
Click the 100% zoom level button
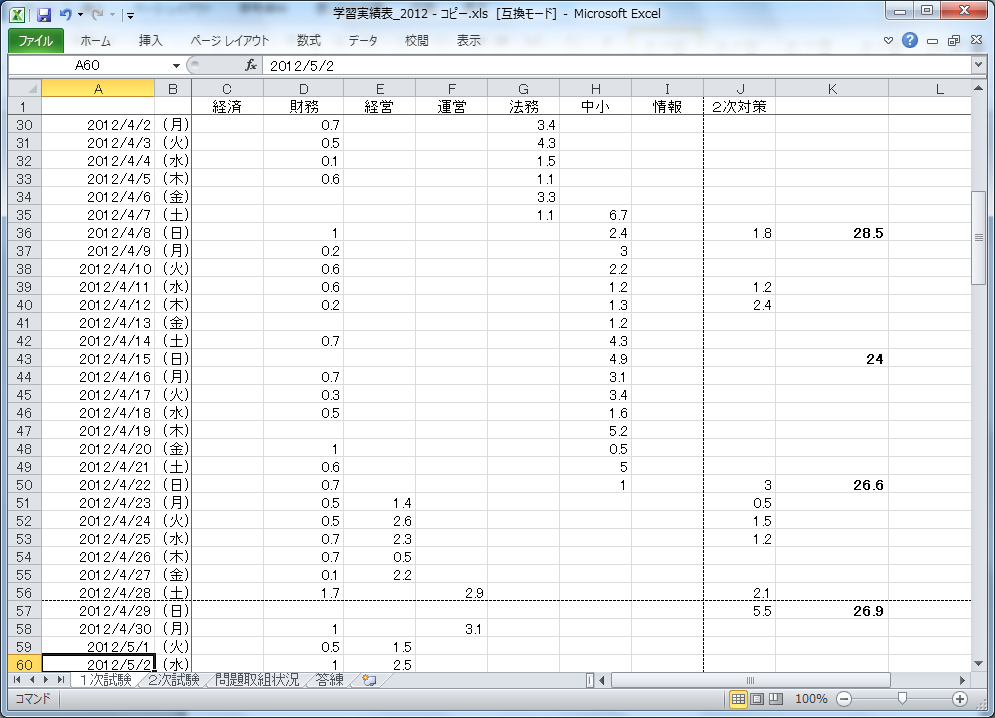tap(811, 699)
